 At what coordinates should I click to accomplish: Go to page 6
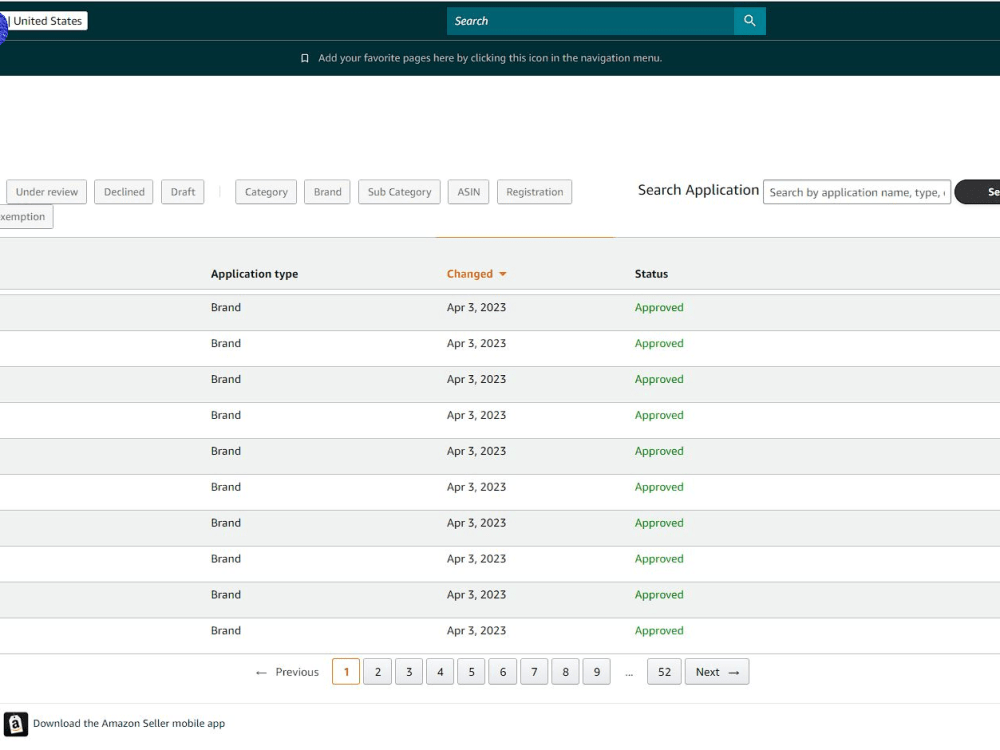[503, 672]
